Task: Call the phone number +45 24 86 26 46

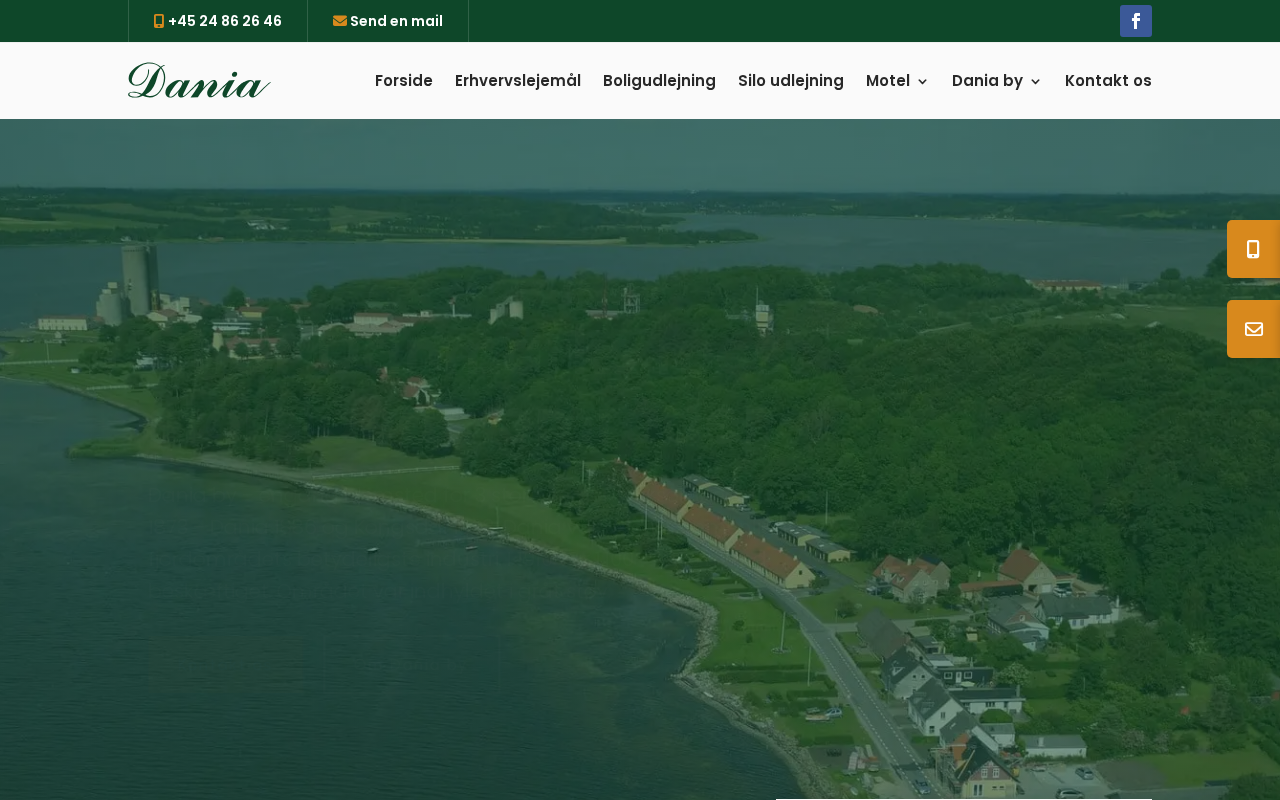Action: click(x=218, y=21)
